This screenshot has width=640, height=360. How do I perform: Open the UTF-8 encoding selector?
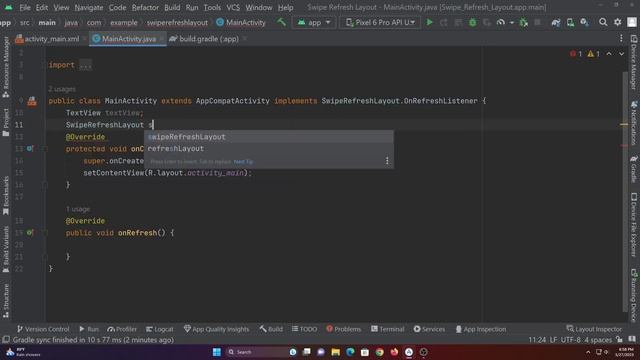[570, 340]
